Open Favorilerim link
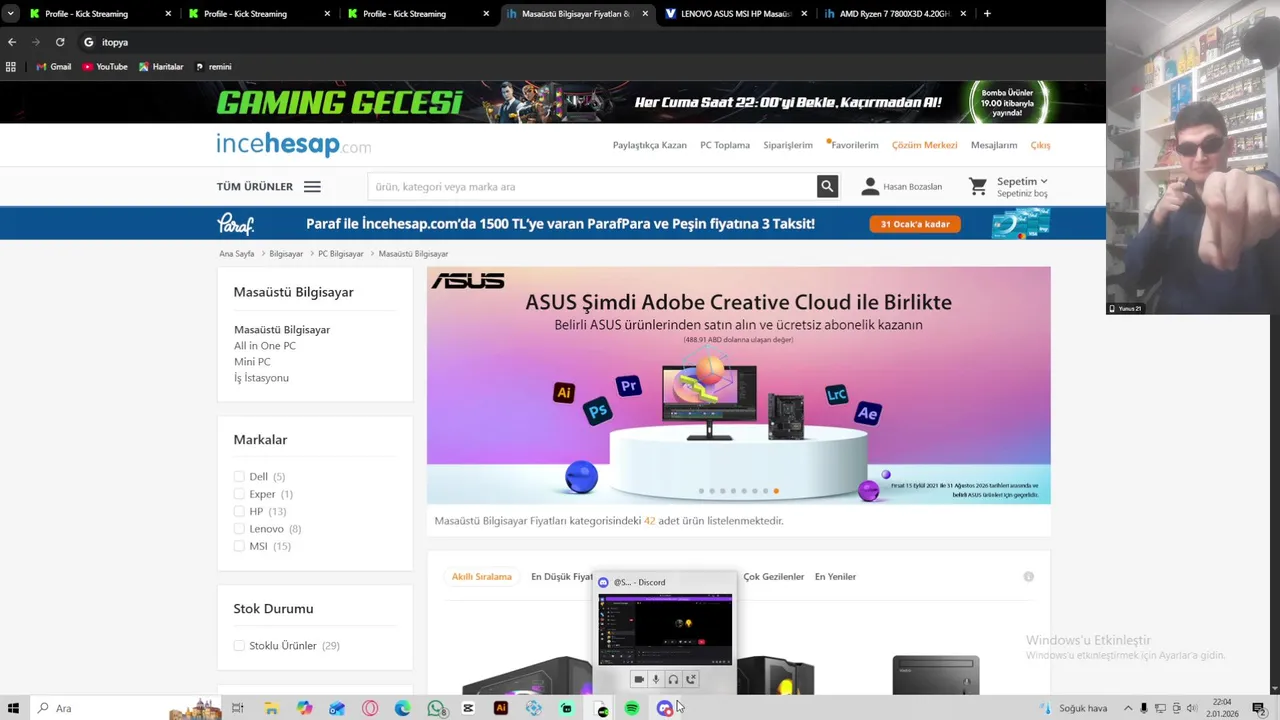The width and height of the screenshot is (1280, 720). [x=855, y=145]
